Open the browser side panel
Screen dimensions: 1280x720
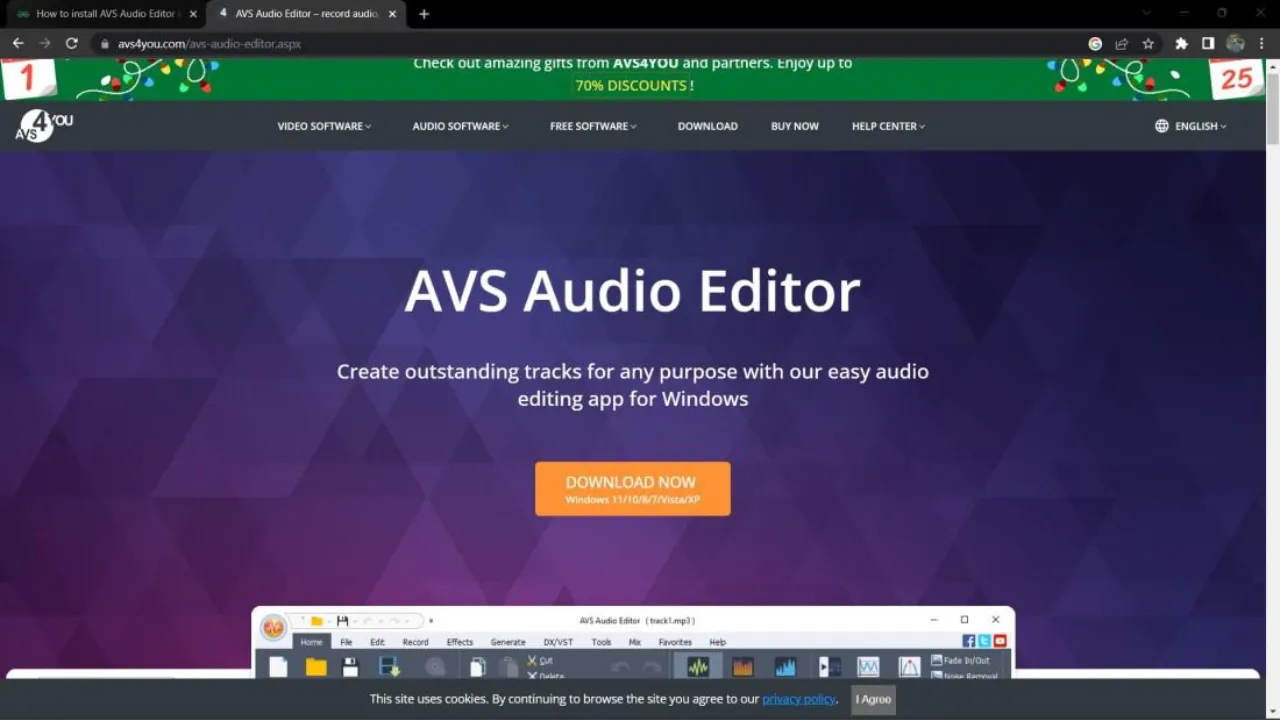(x=1208, y=44)
